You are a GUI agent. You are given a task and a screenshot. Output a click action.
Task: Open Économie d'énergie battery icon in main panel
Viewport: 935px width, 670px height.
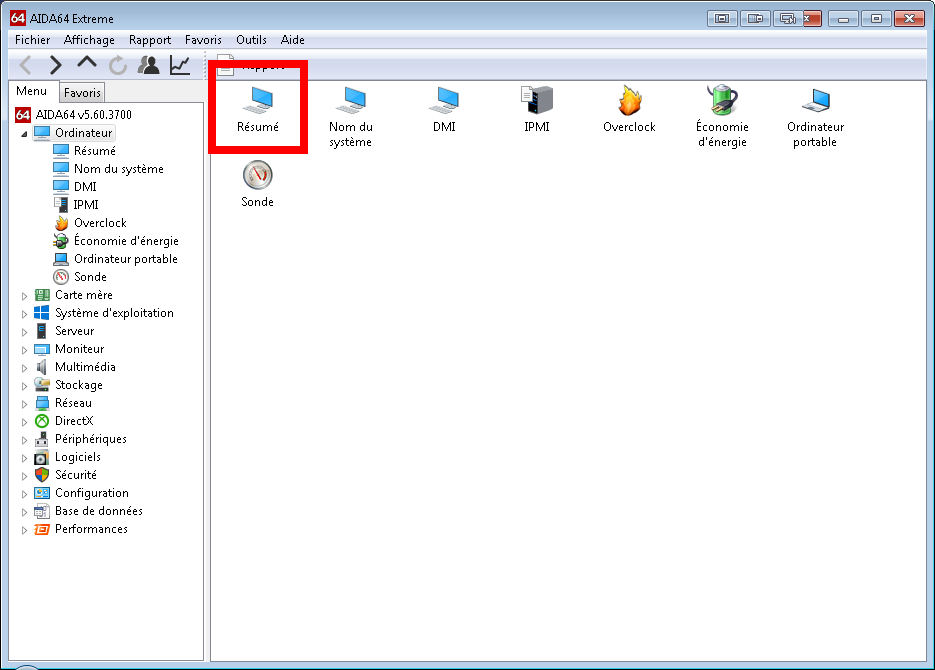click(722, 117)
